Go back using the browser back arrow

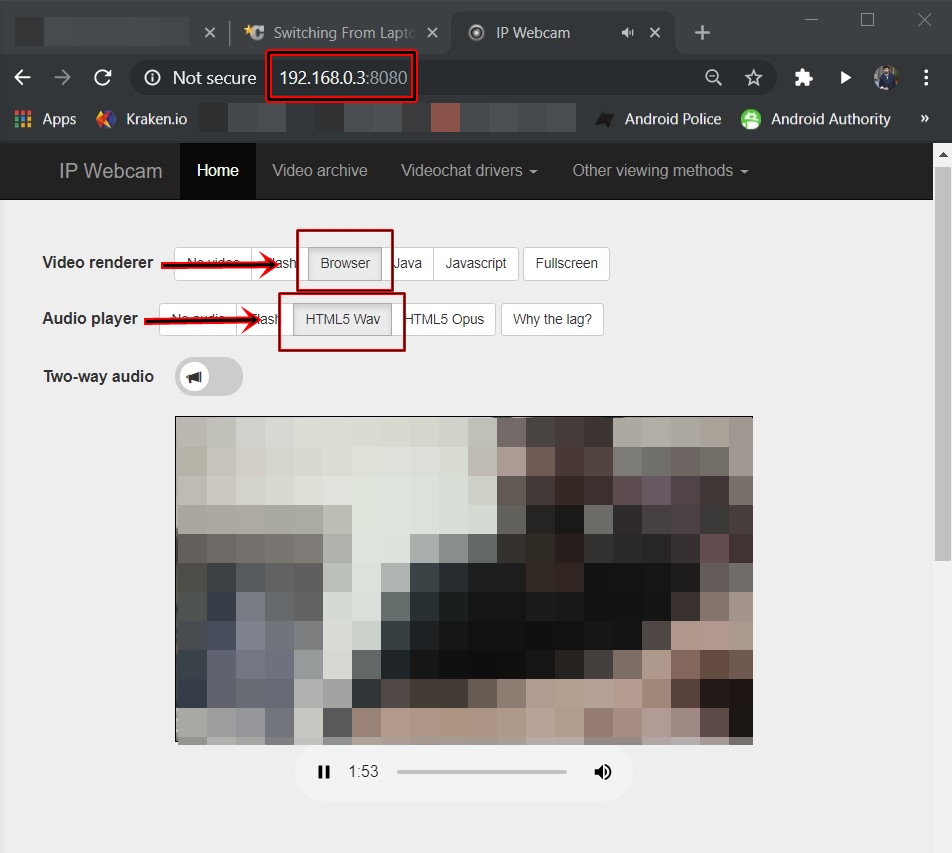pyautogui.click(x=22, y=78)
